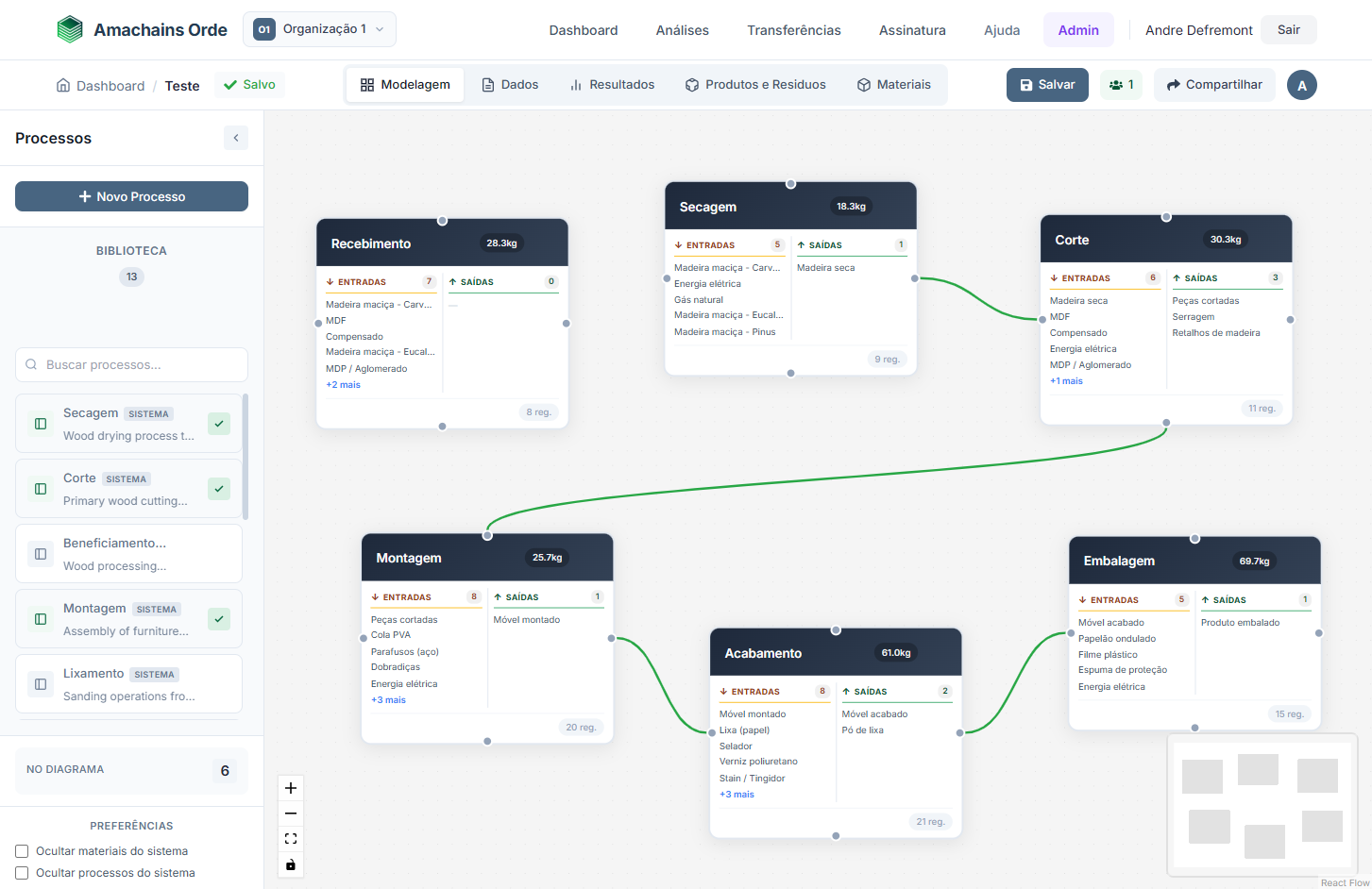Click the Secagem right output handle
This screenshot has width=1372, height=889.
point(914,278)
